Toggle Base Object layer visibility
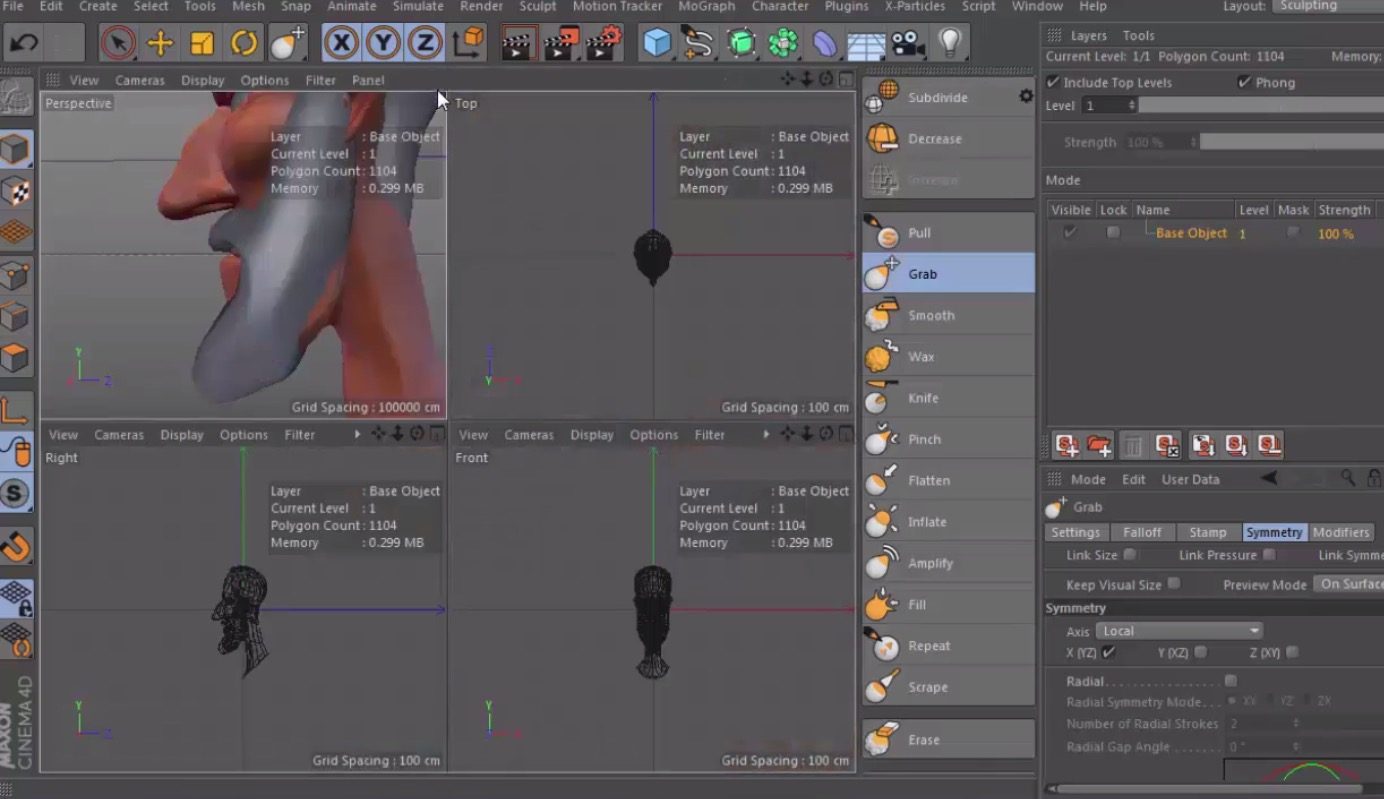Image resolution: width=1384 pixels, height=799 pixels. 1070,233
